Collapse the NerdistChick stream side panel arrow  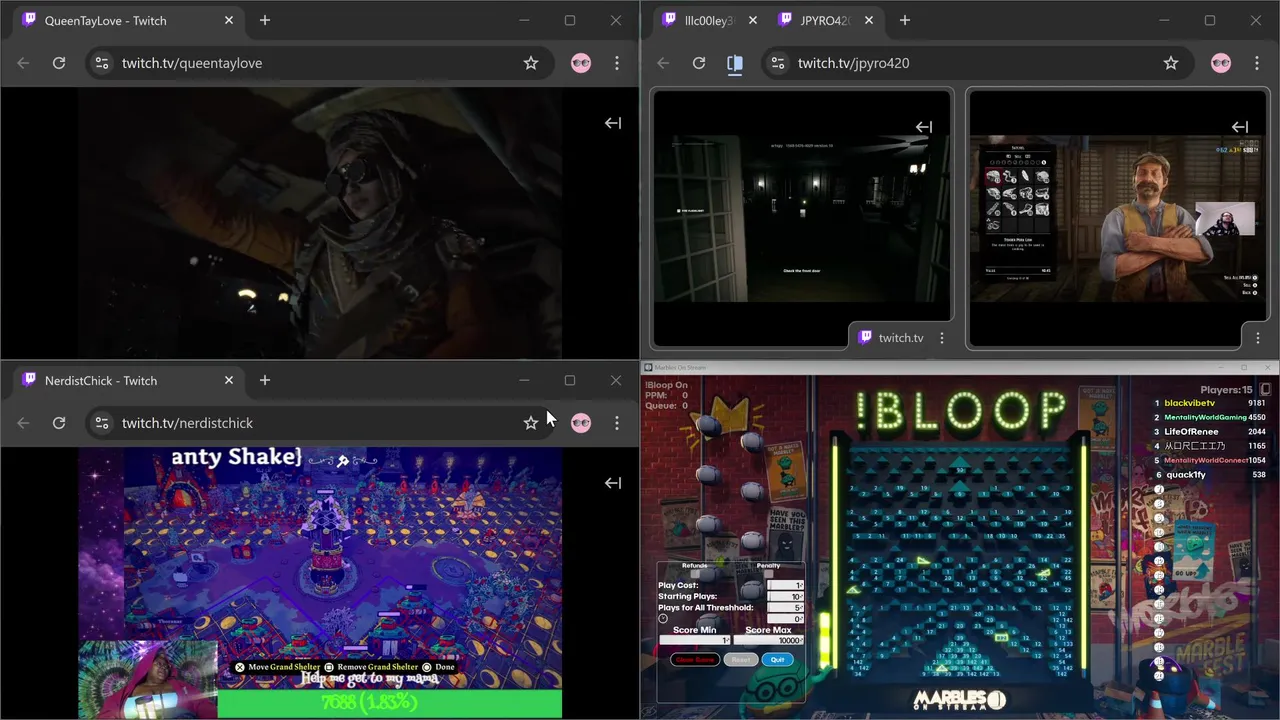pos(613,483)
